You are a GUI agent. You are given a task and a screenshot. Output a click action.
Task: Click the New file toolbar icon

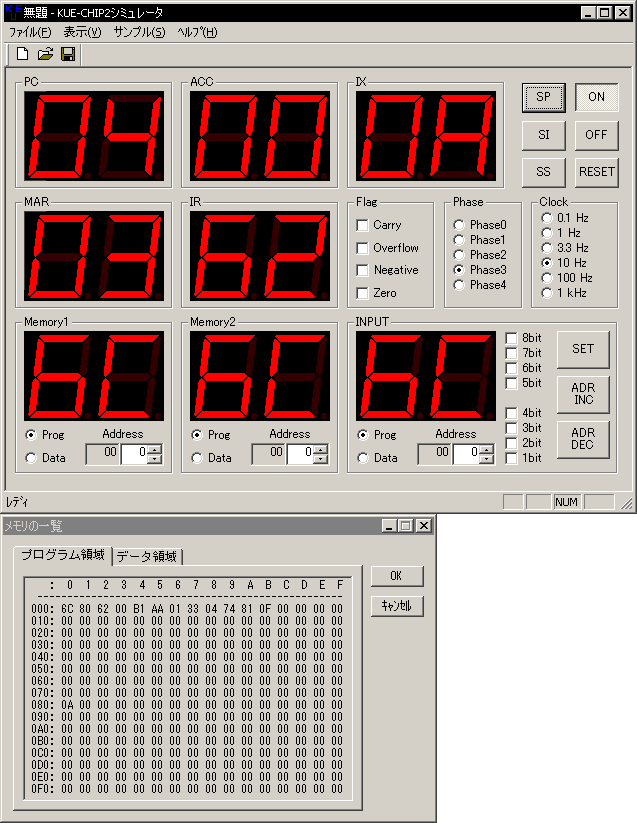(23, 54)
